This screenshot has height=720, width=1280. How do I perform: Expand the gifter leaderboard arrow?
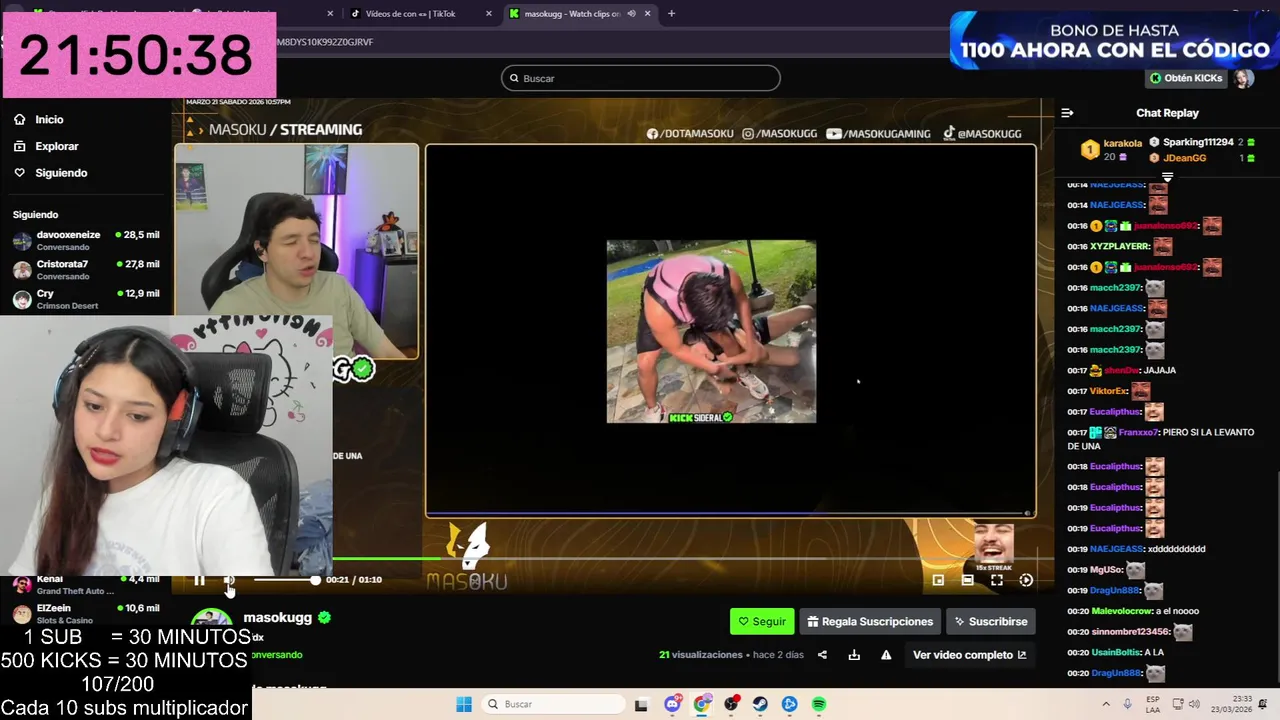pos(1167,177)
